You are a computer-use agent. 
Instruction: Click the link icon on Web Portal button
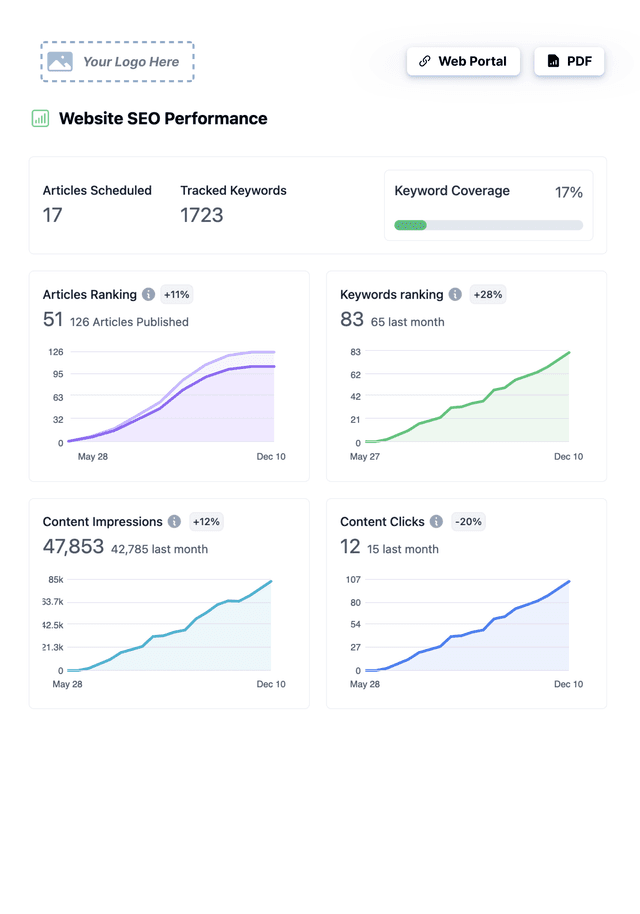click(x=424, y=61)
